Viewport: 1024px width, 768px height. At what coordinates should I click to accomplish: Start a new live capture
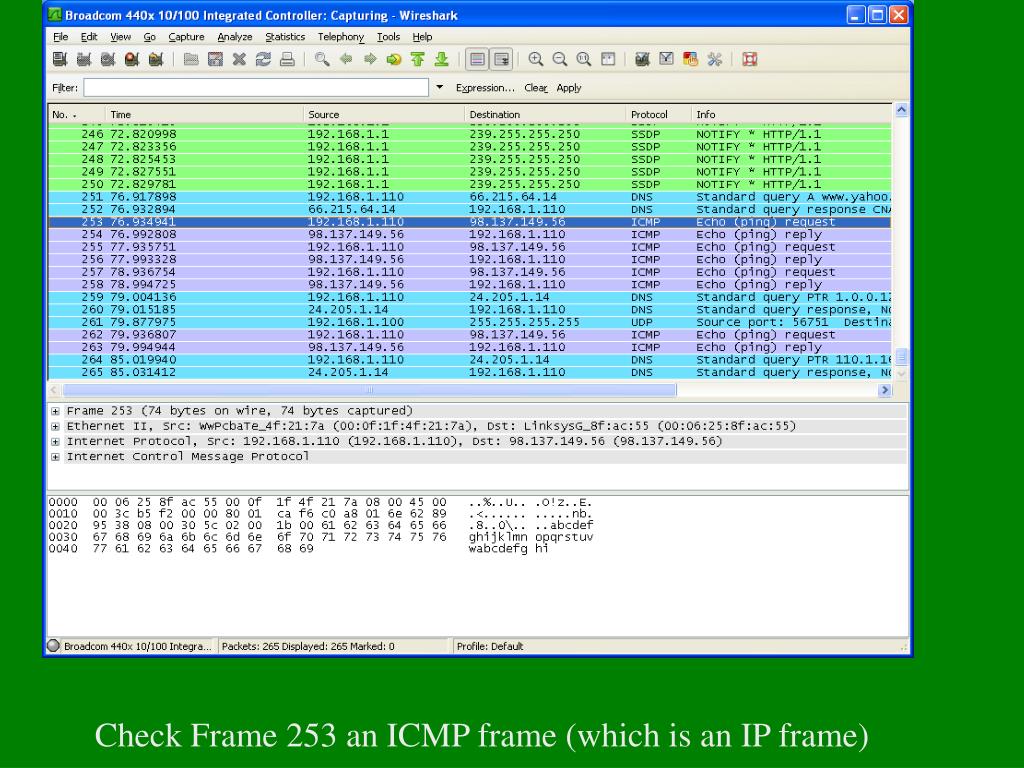point(108,59)
